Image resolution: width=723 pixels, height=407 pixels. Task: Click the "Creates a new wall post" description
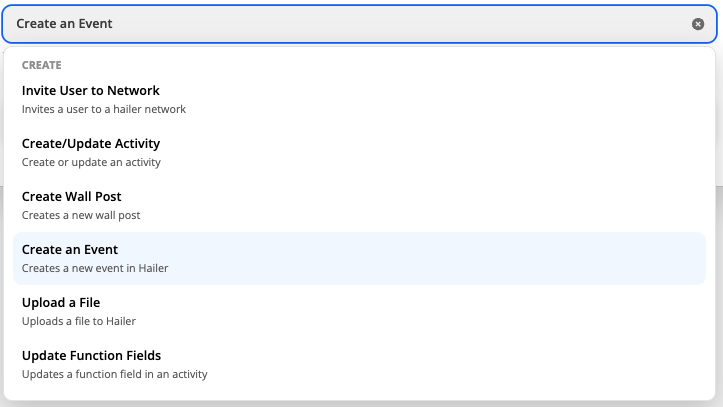[x=81, y=215]
